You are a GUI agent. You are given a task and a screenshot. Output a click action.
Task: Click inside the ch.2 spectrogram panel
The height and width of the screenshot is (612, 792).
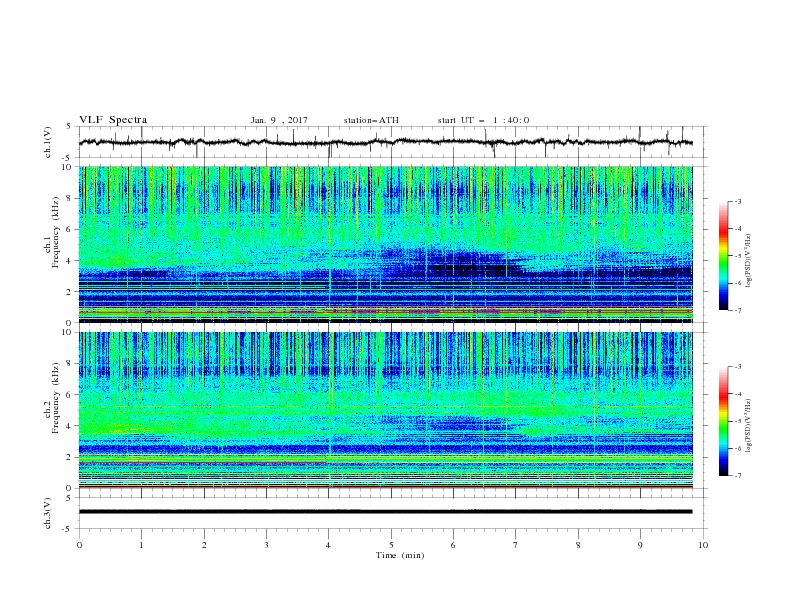point(385,410)
